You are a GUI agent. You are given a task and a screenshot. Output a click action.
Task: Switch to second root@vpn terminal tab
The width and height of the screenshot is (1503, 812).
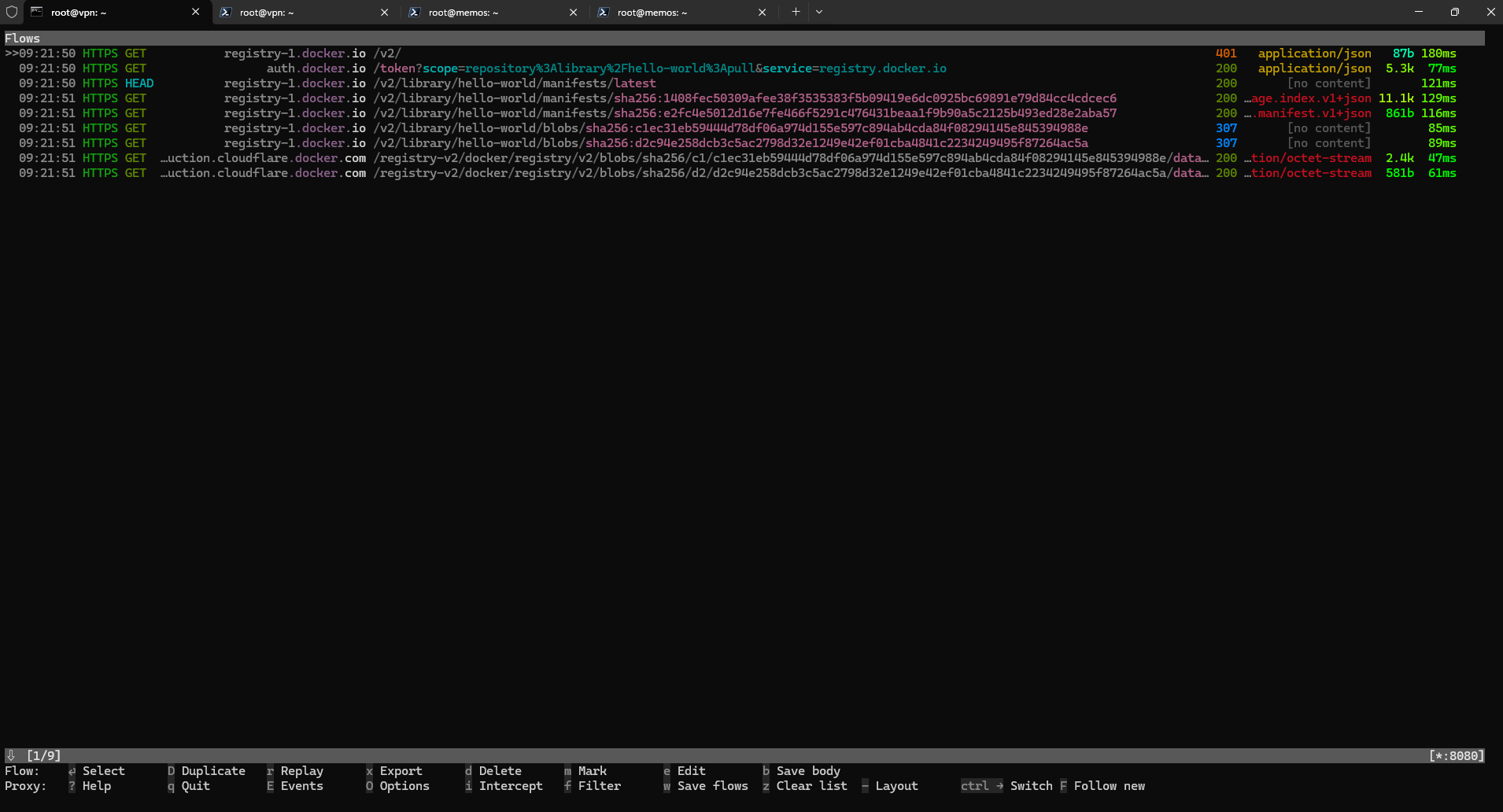click(306, 12)
